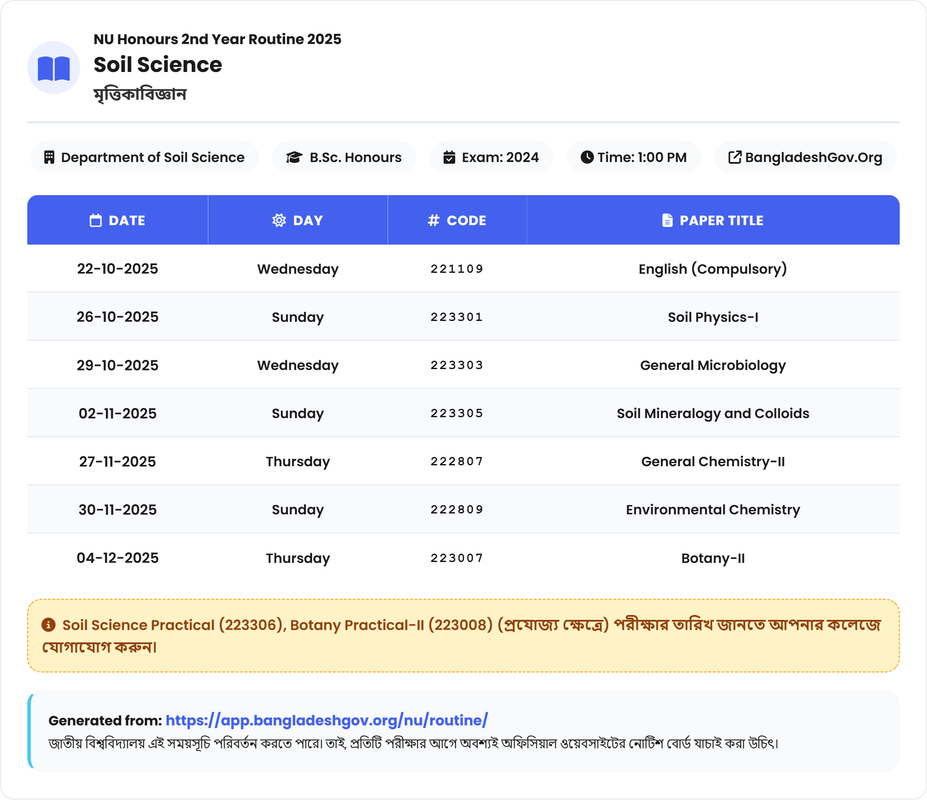
Task: Click the Generated from: label
Action: click(105, 720)
